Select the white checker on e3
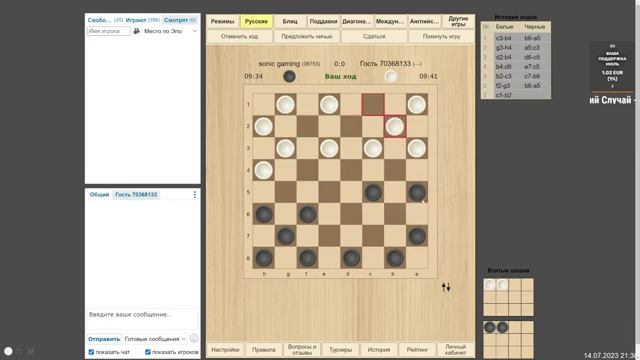Screen dimensions: 640x360 [x=329, y=148]
